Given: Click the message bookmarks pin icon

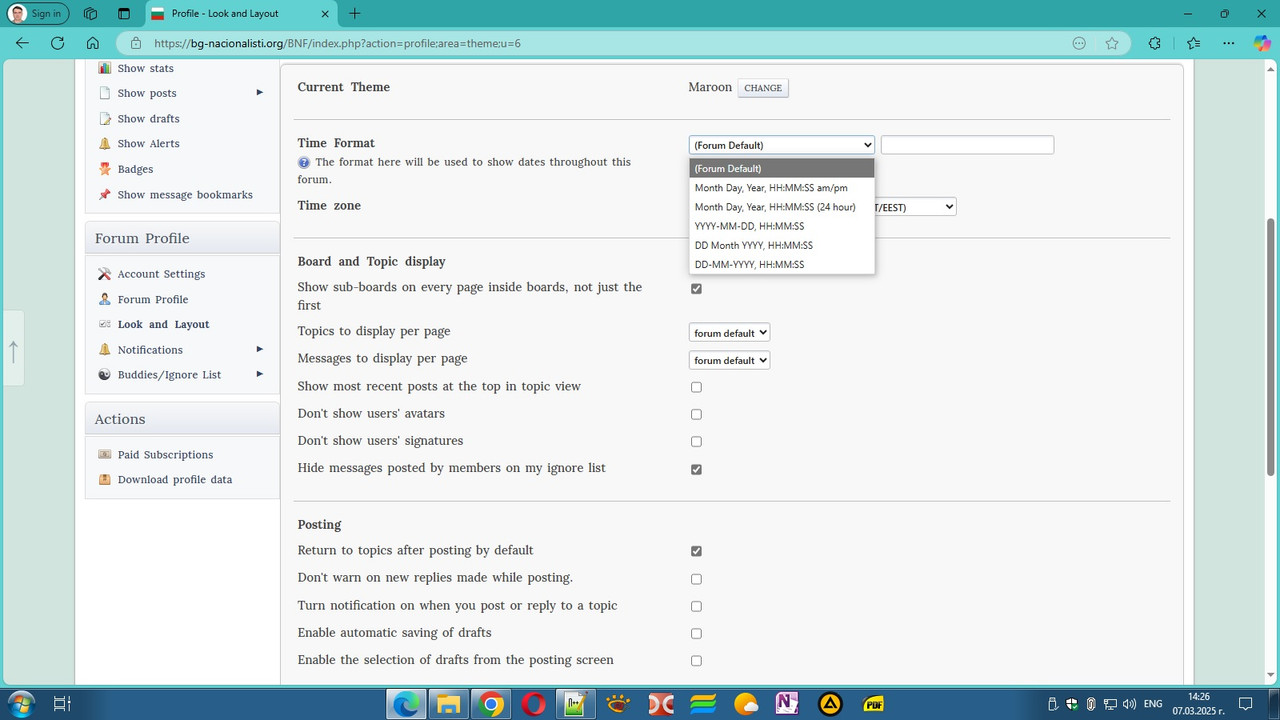Looking at the screenshot, I should 105,194.
